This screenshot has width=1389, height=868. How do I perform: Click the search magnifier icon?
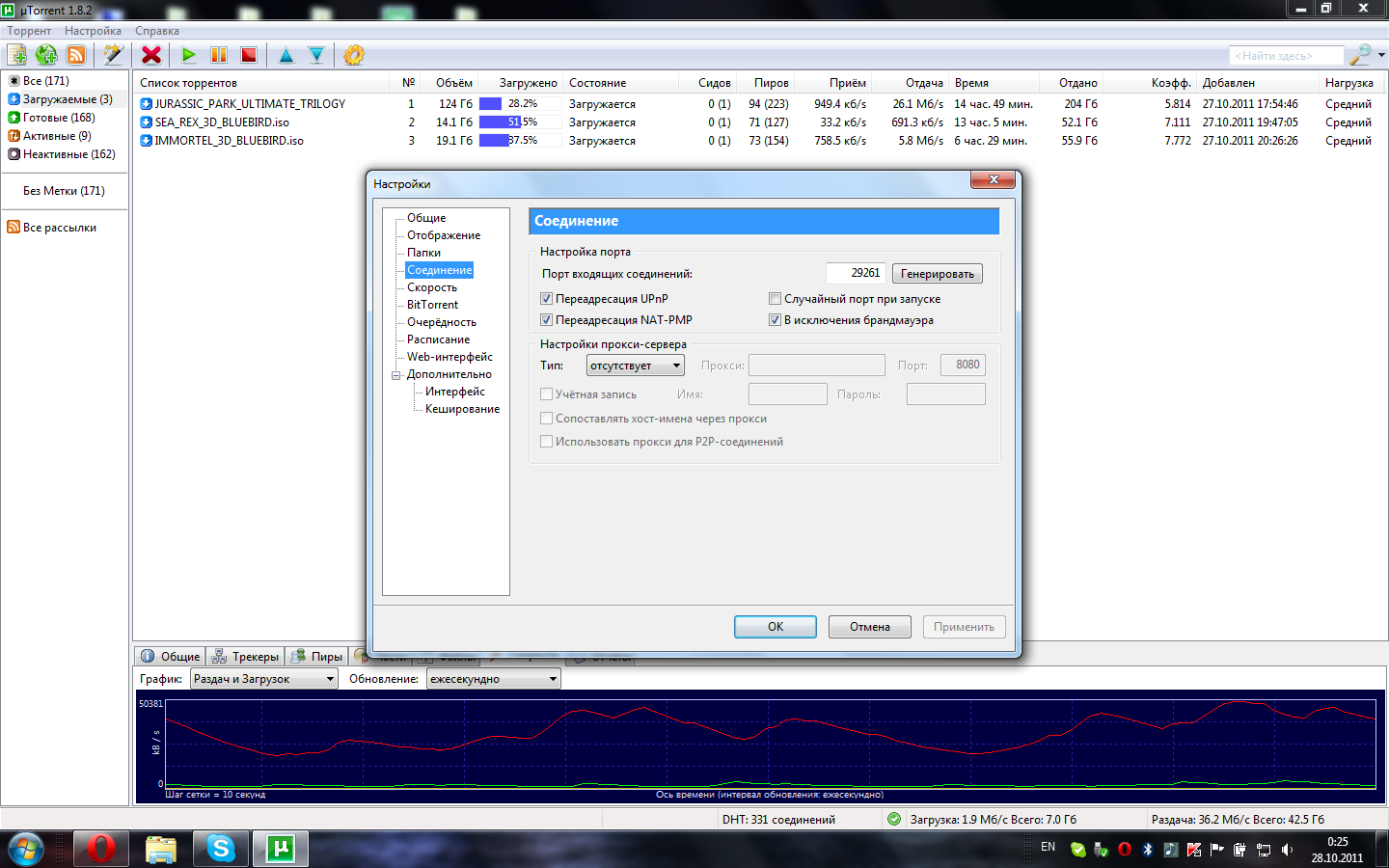[x=1360, y=55]
